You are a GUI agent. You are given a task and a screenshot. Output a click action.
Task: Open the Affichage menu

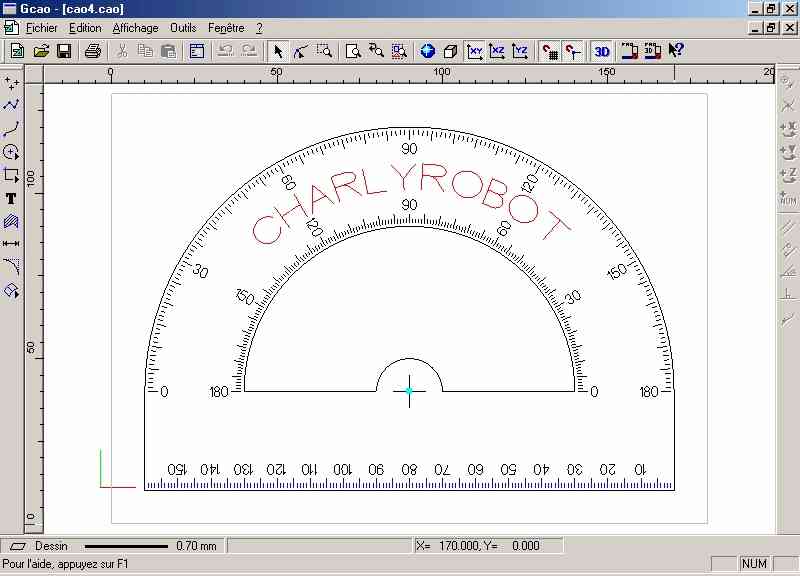[x=135, y=28]
